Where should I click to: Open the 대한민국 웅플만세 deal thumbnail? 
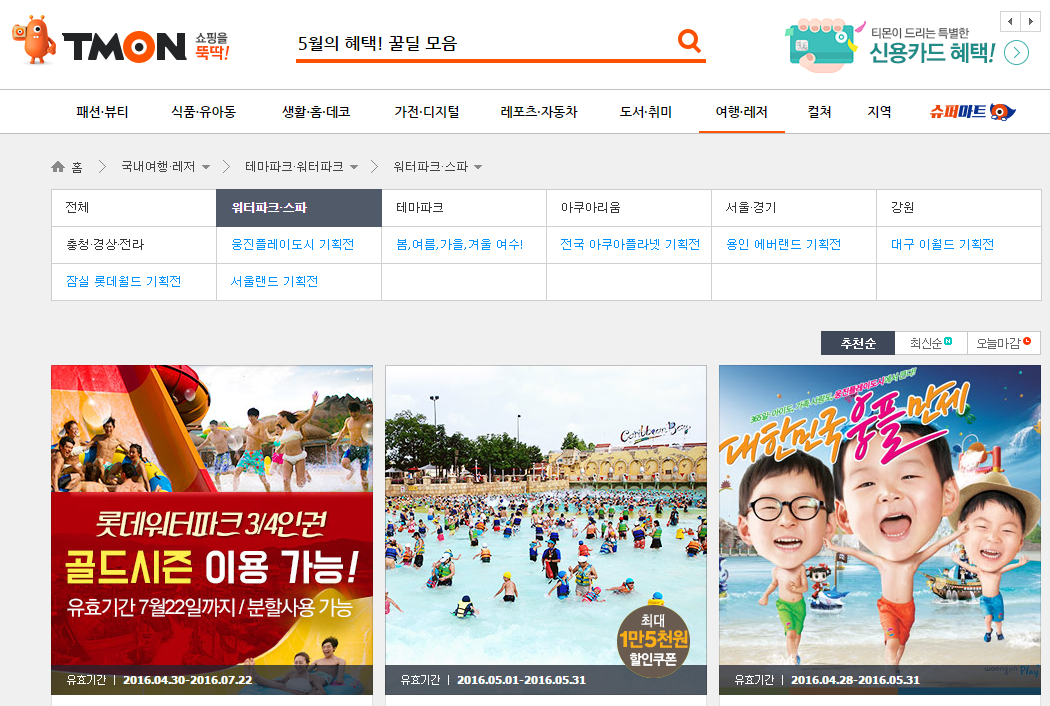click(x=880, y=530)
